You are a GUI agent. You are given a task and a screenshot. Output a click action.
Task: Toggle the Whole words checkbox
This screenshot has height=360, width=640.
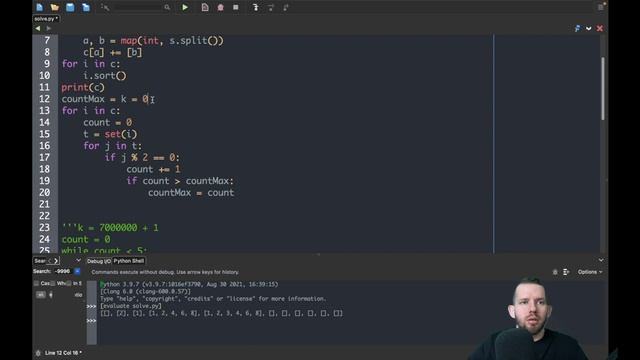tap(53, 283)
